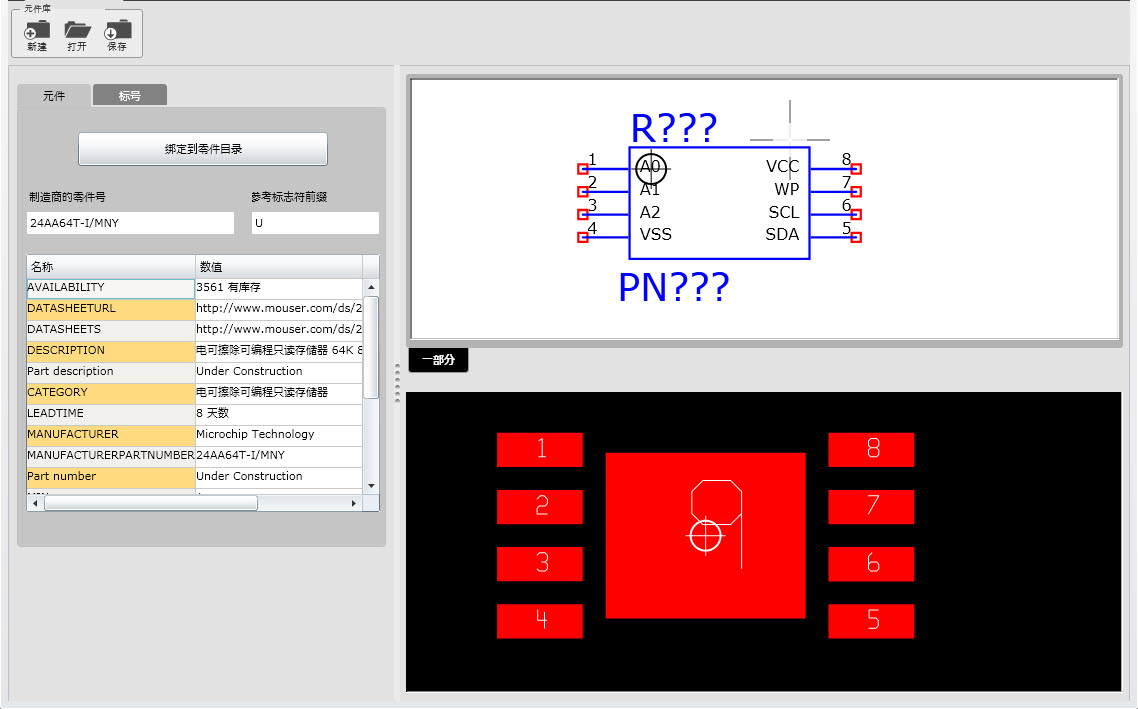This screenshot has height=709, width=1138.
Task: Select the DESCRIPTION property row
Action: (x=195, y=351)
